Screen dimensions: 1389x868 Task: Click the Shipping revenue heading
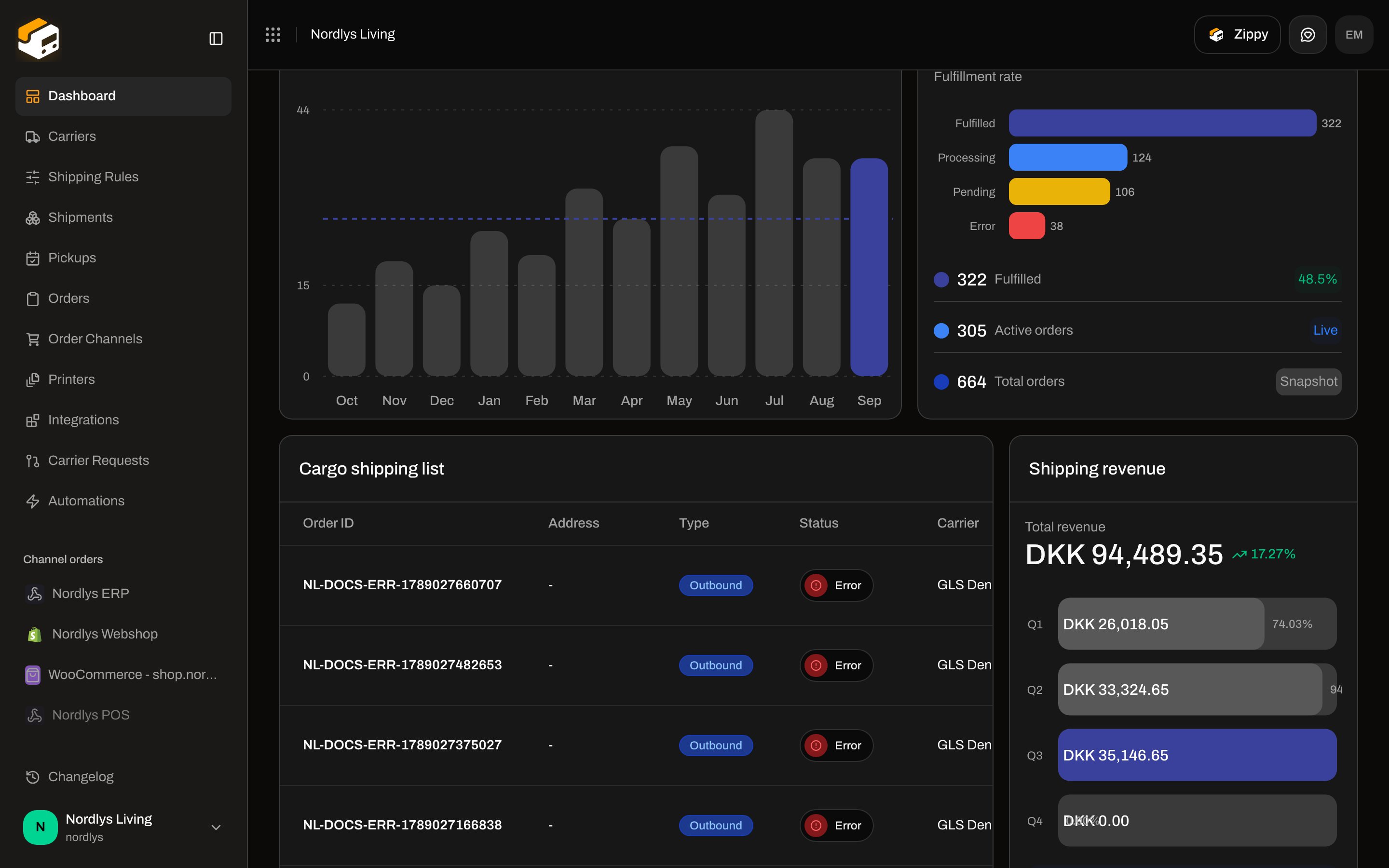(x=1097, y=468)
